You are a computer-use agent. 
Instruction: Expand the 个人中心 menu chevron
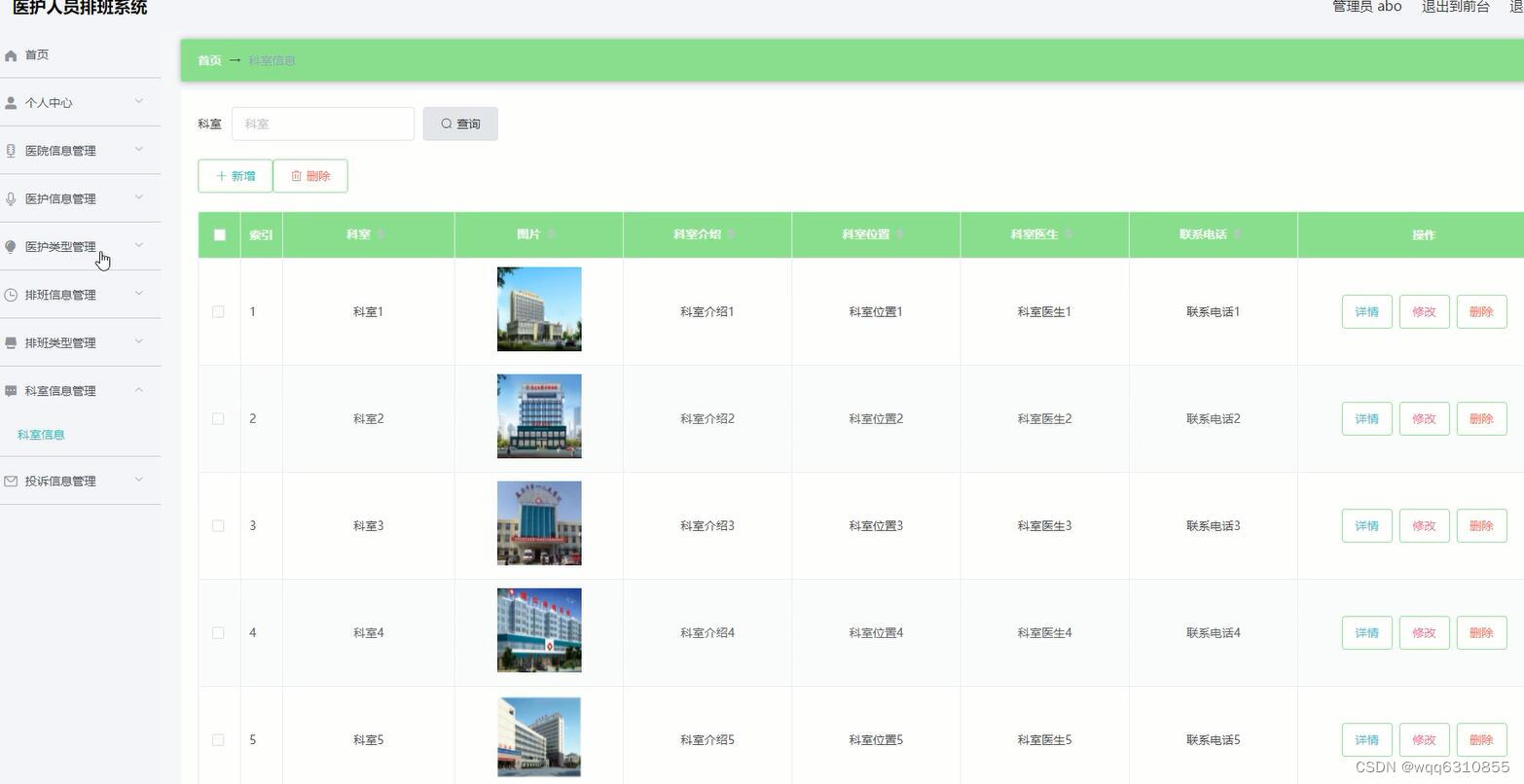[139, 101]
